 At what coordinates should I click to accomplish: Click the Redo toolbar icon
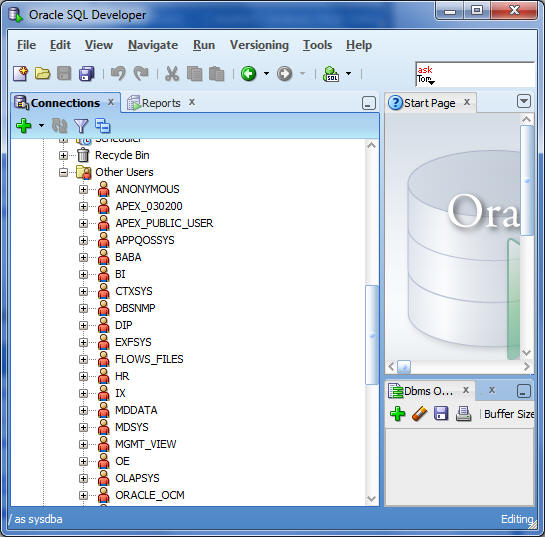click(x=141, y=74)
